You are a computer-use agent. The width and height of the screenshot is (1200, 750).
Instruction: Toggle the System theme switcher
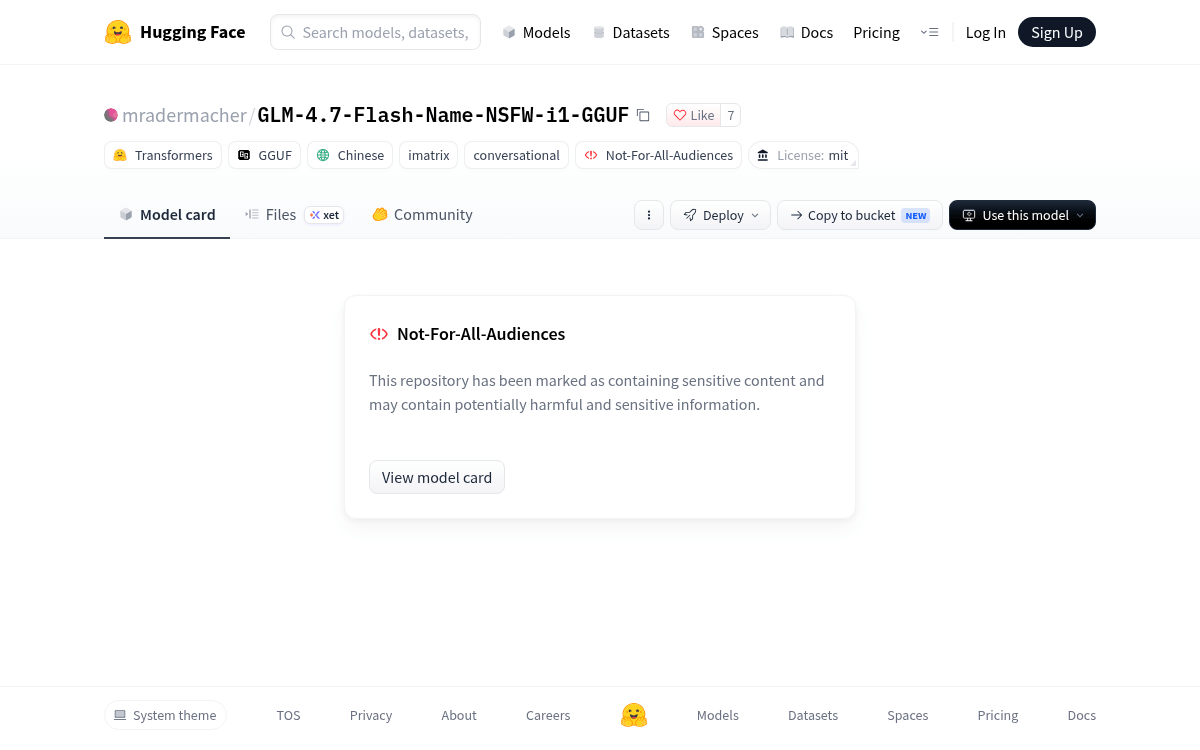pyautogui.click(x=165, y=715)
